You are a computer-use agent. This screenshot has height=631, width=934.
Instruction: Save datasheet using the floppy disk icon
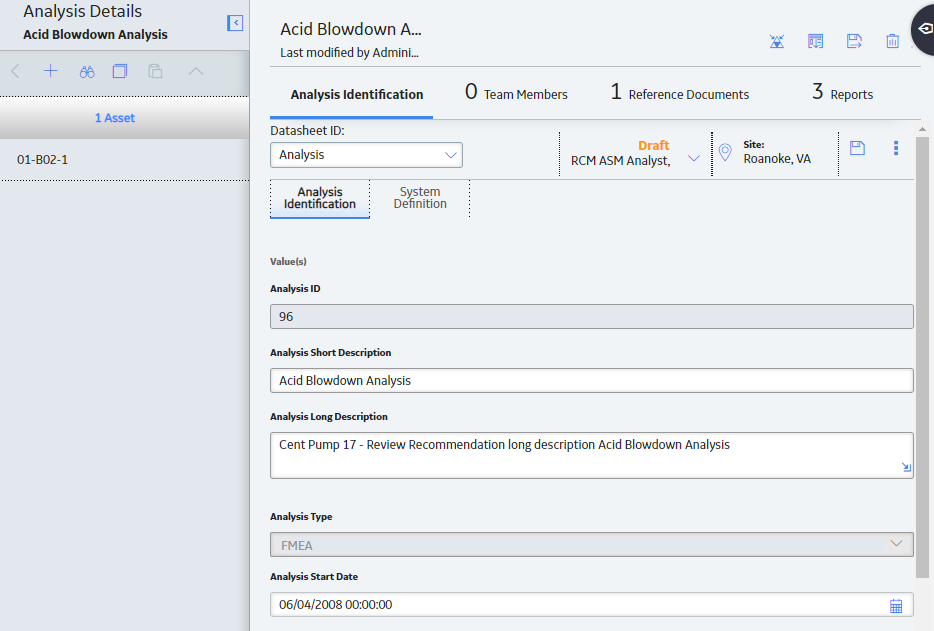pos(857,148)
